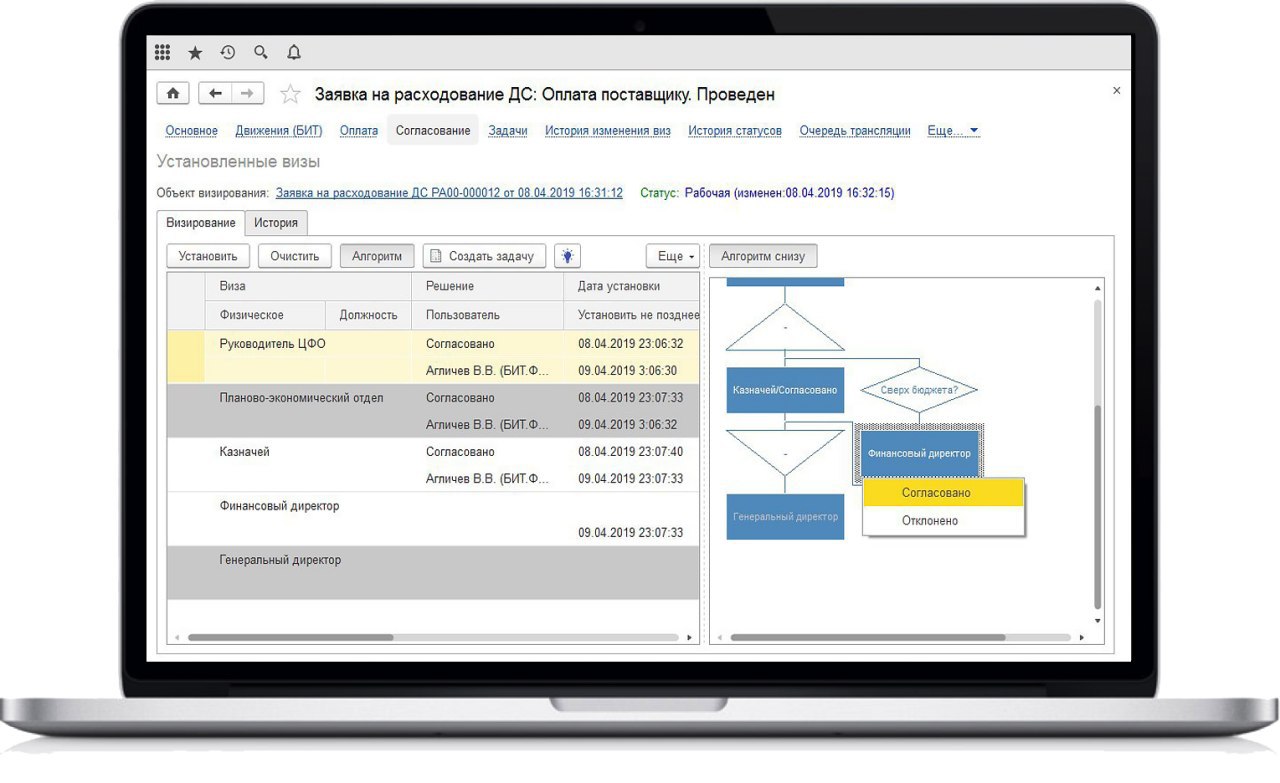
Task: Click the Search magnifier icon
Action: coord(261,52)
